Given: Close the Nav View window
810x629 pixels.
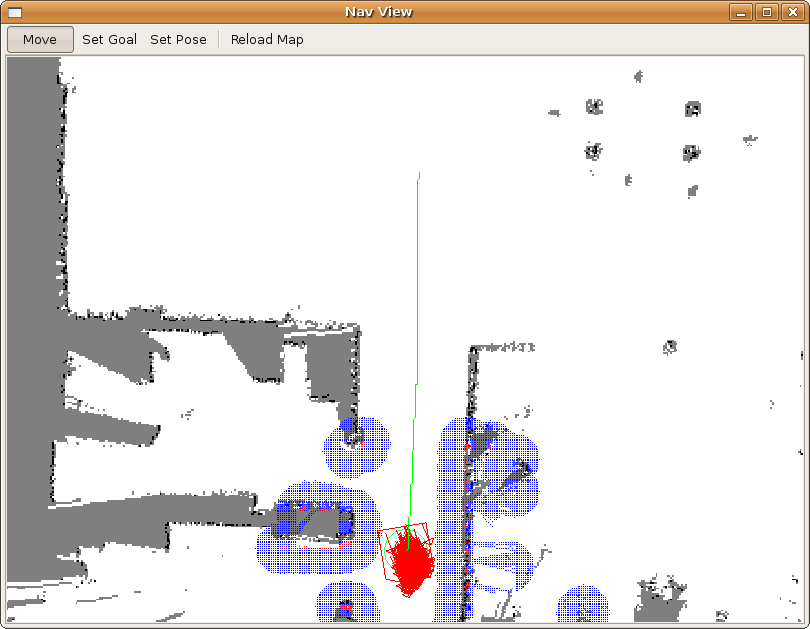Looking at the screenshot, I should click(x=793, y=12).
